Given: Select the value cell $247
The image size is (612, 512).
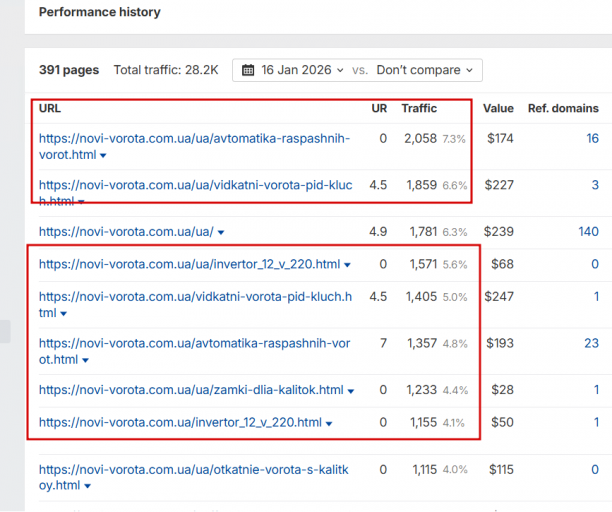Looking at the screenshot, I should pos(499,297).
